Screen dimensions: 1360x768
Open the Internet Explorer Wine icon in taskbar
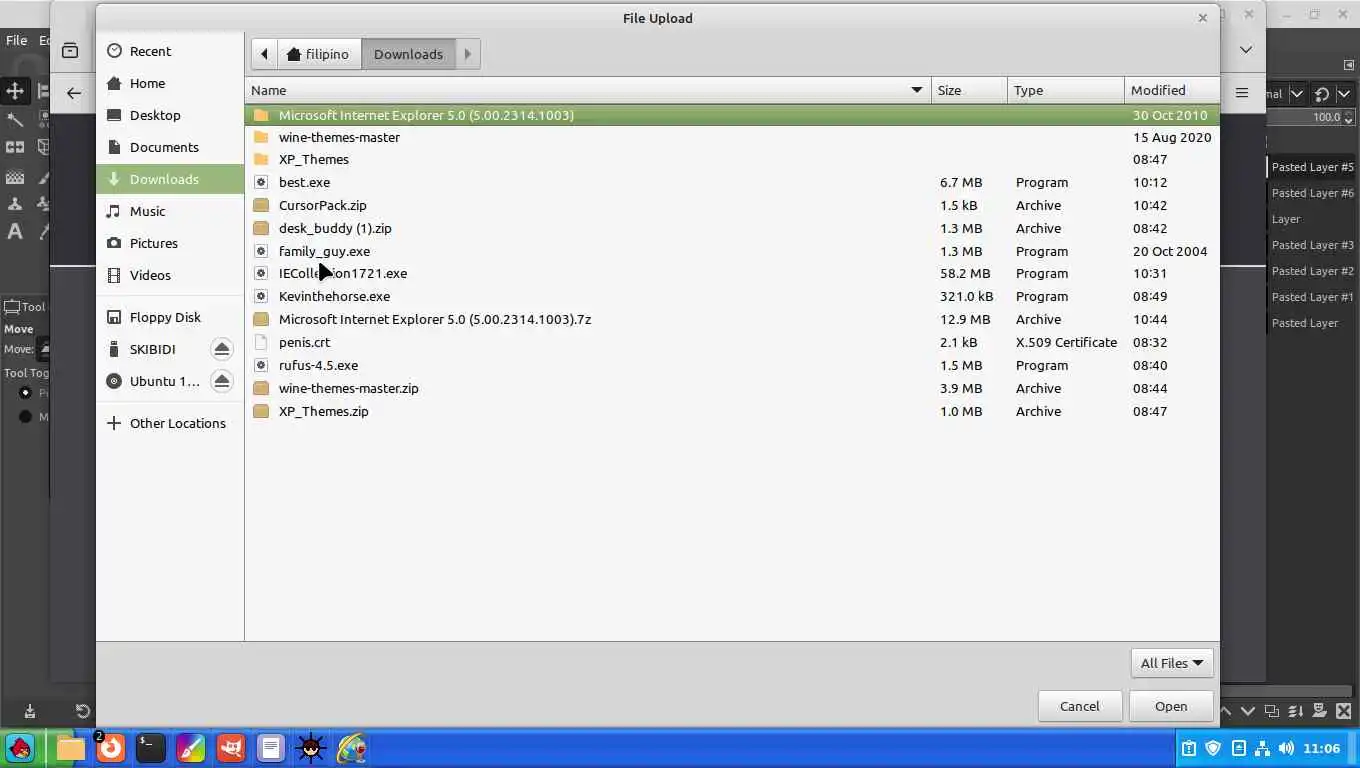click(x=351, y=748)
